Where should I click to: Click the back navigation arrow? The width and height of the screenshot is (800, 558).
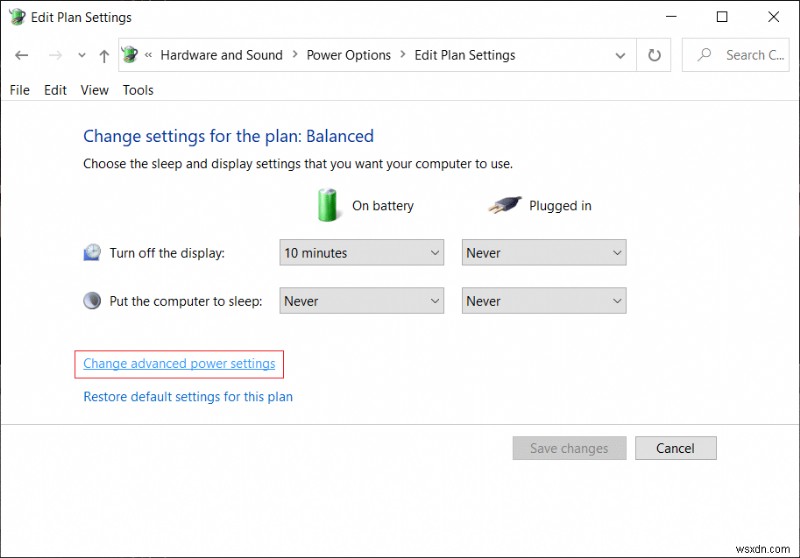click(23, 56)
